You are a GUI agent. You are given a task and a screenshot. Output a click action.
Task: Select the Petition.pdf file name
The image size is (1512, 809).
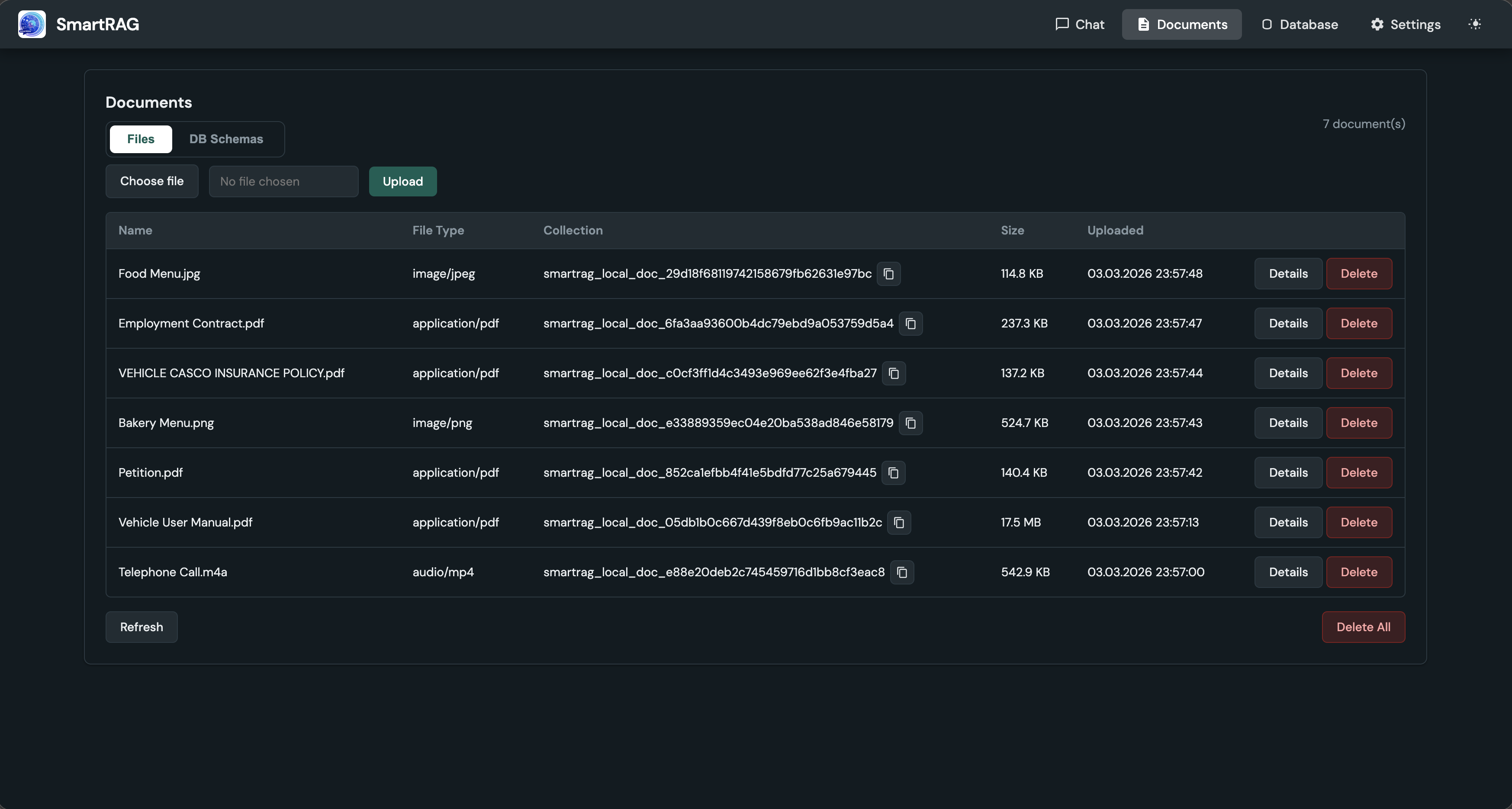(x=150, y=473)
